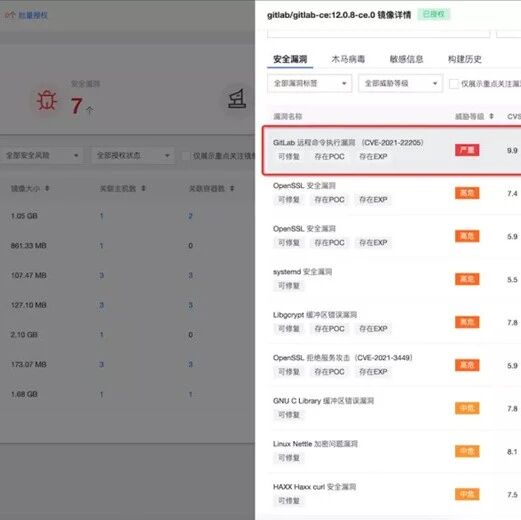Click the 可修复 tag on the Linux Nettle row
Image resolution: width=521 pixels, height=520 pixels.
[289, 458]
